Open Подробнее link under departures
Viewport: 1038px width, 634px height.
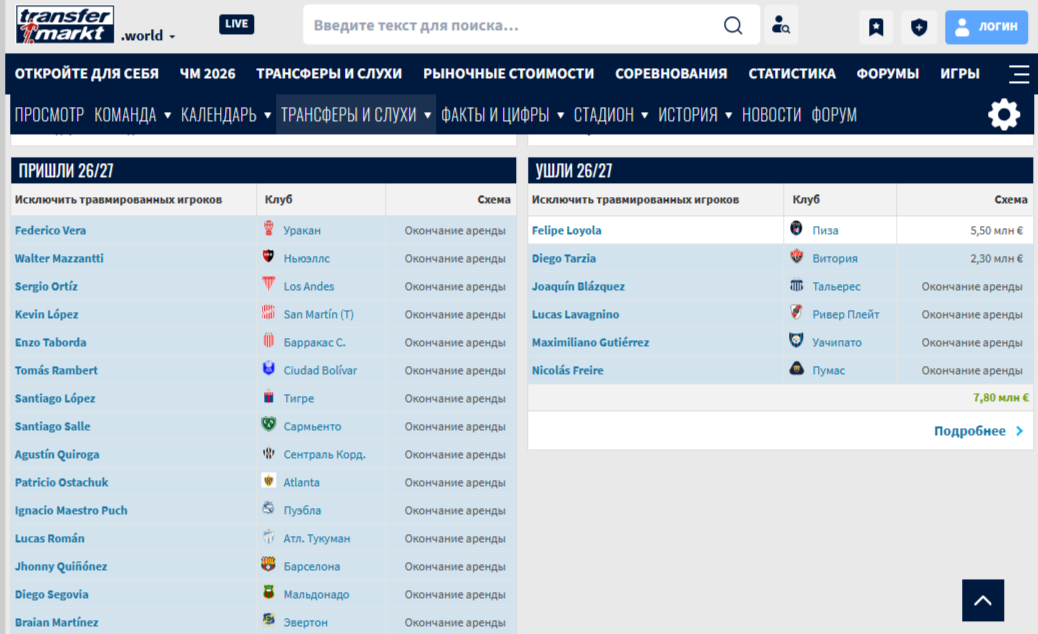coord(978,431)
